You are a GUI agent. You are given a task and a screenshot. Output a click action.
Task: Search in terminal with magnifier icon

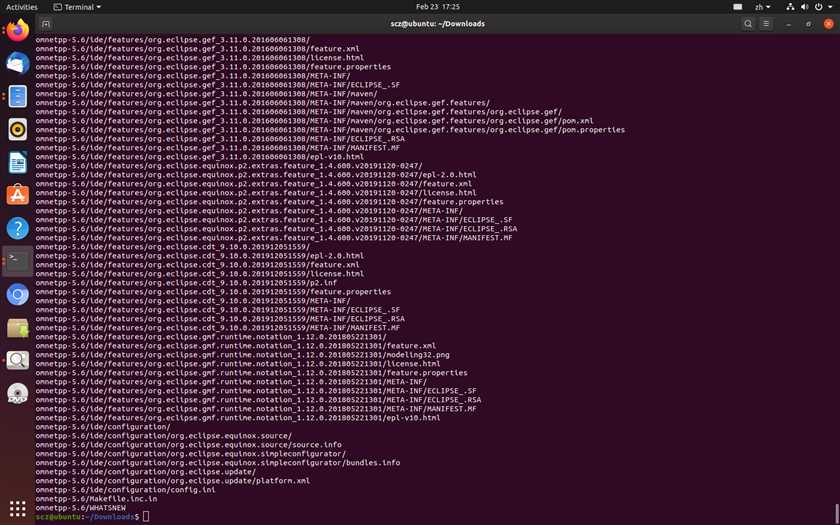748,24
